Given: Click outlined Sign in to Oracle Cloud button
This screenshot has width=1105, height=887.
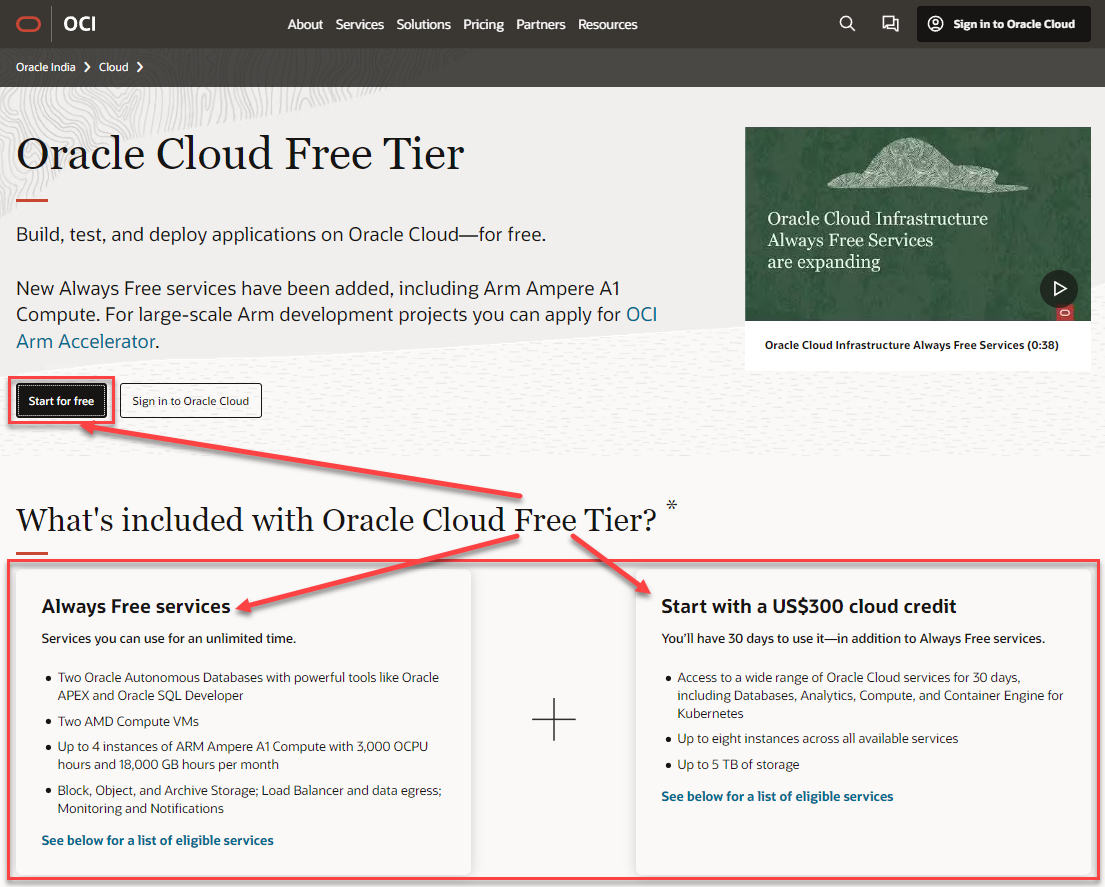Looking at the screenshot, I should (191, 401).
